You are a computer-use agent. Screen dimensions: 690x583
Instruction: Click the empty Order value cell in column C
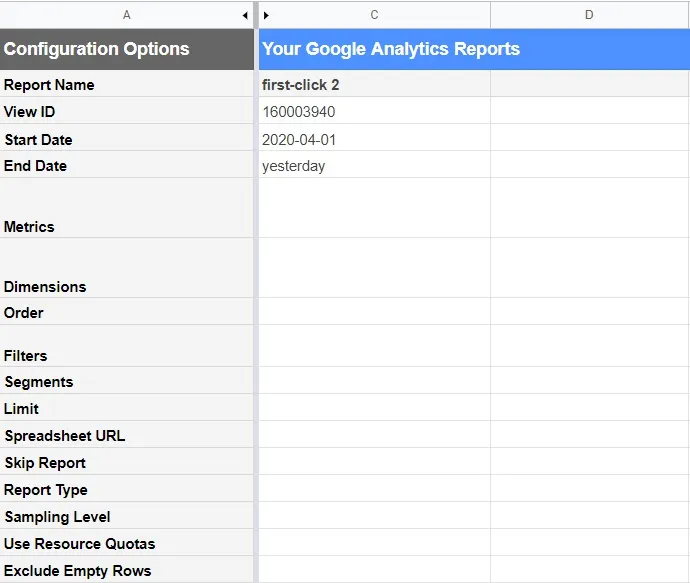[374, 312]
